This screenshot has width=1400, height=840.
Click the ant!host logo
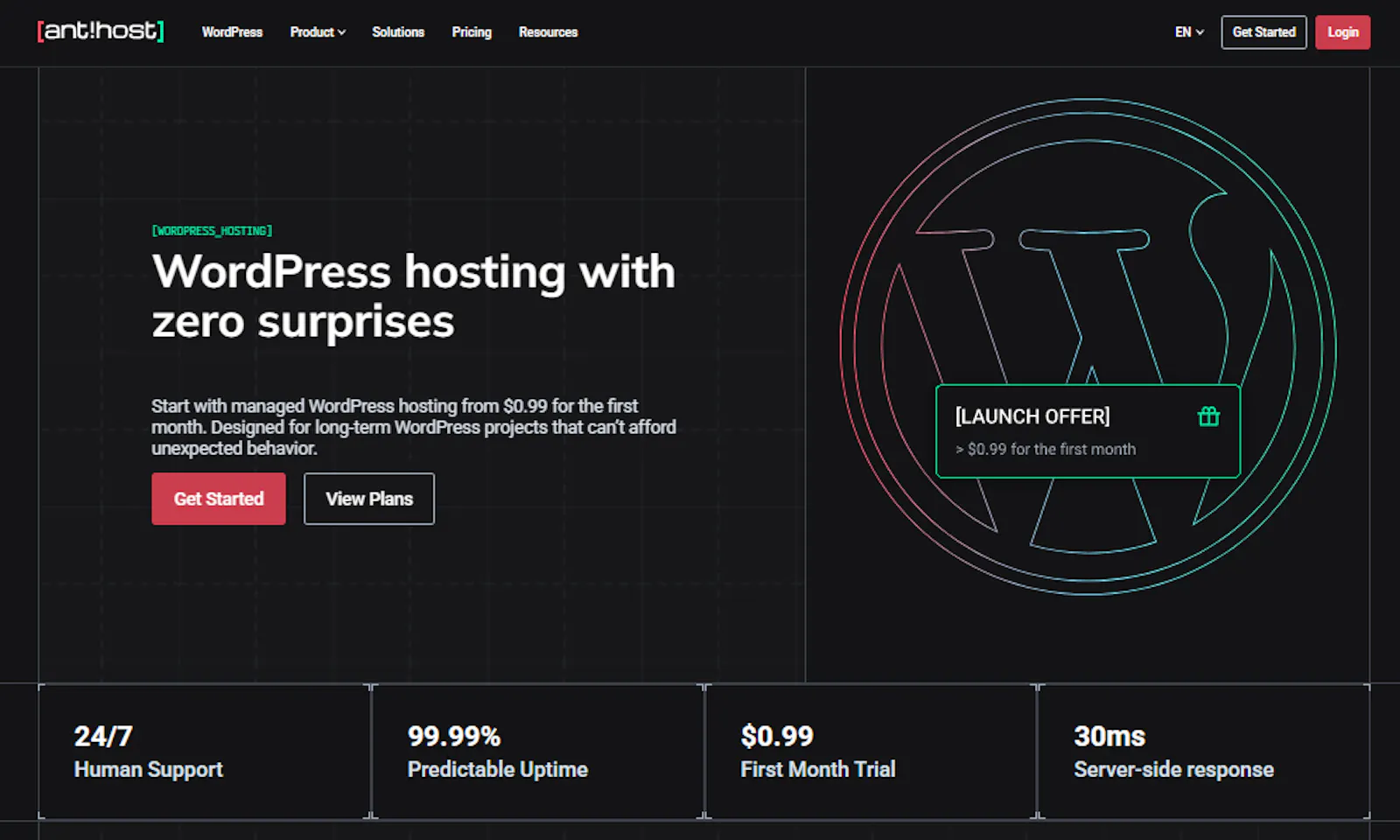[x=101, y=31]
